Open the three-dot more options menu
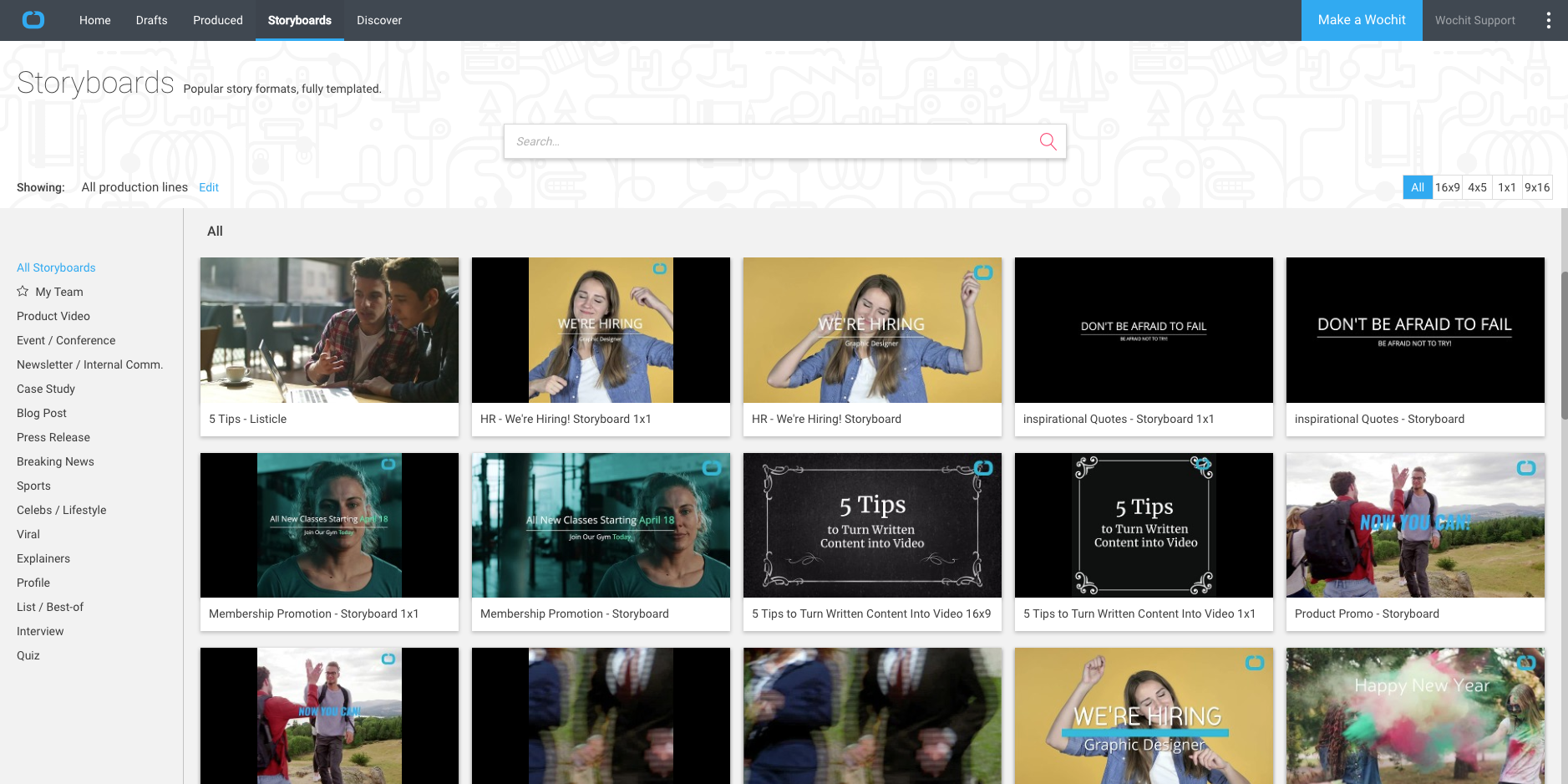Viewport: 1568px width, 784px height. pyautogui.click(x=1548, y=20)
